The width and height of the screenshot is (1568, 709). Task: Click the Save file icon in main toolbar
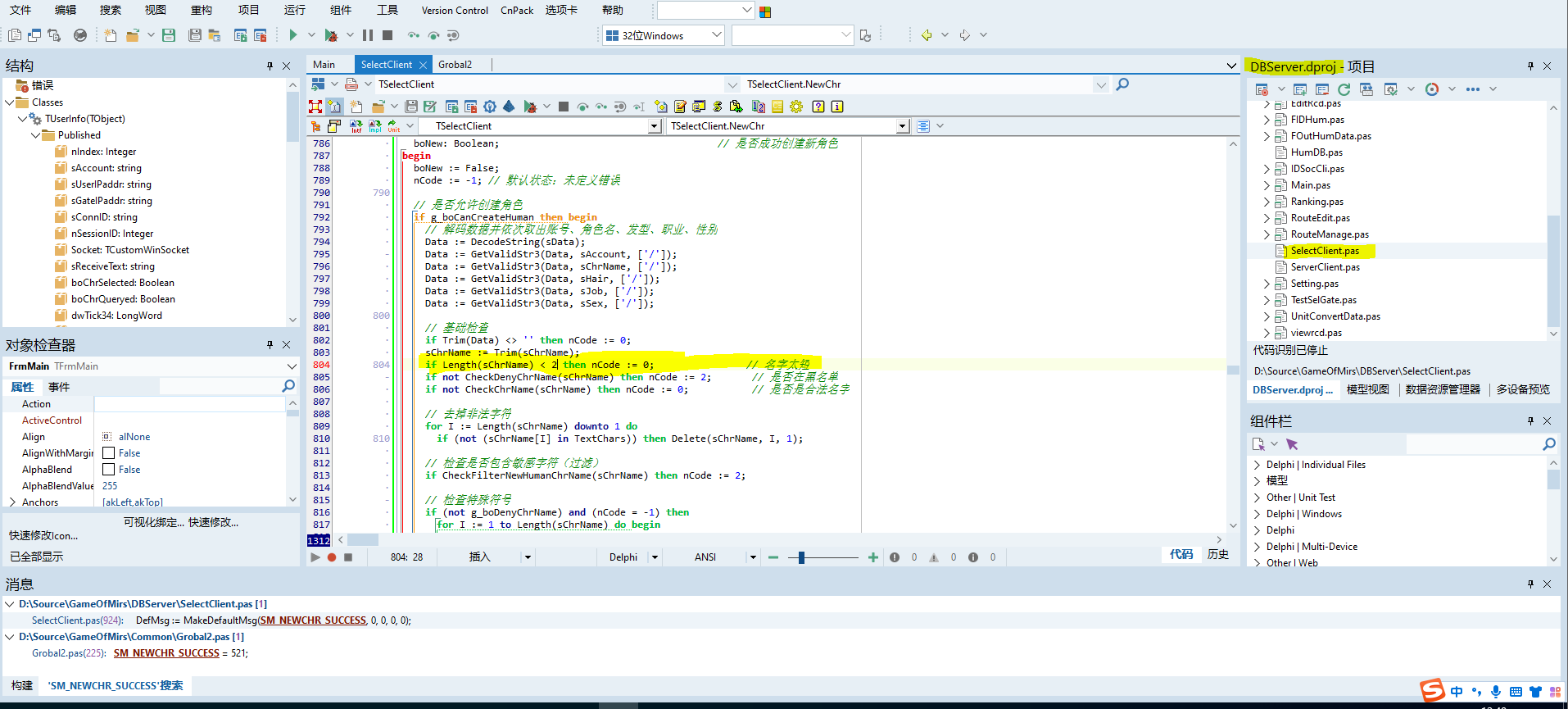pos(169,35)
